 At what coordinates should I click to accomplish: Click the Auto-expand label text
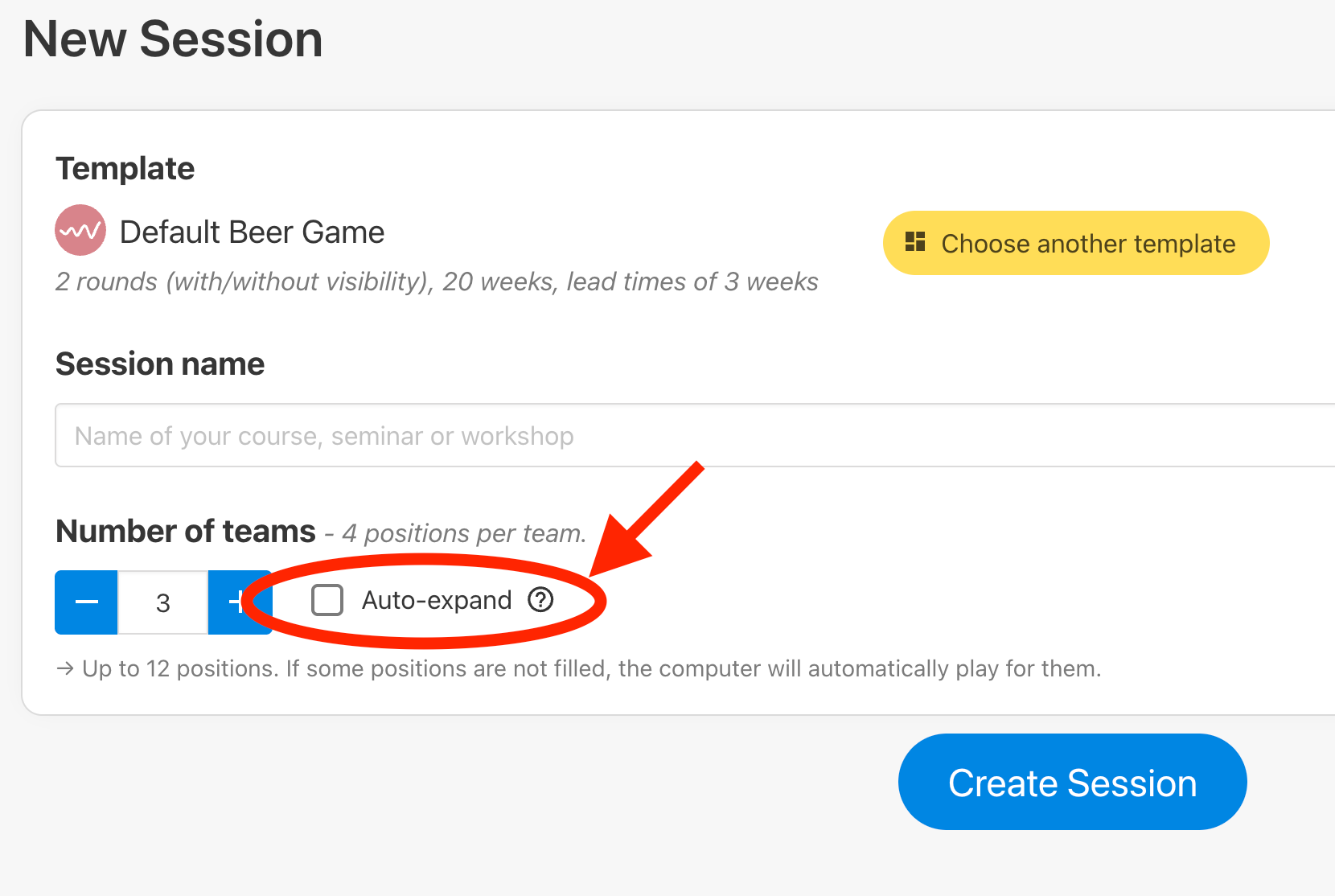437,600
